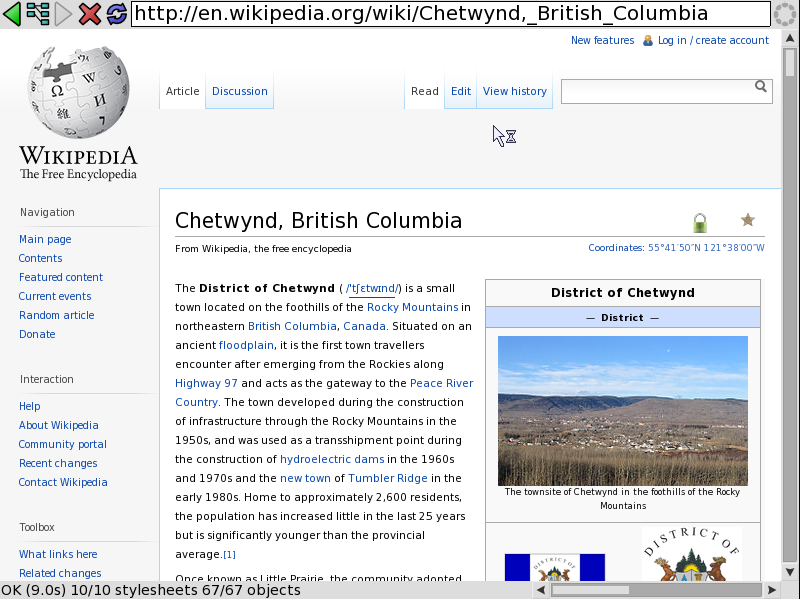Open About Wikipedia link
This screenshot has height=599, width=800.
pos(59,425)
